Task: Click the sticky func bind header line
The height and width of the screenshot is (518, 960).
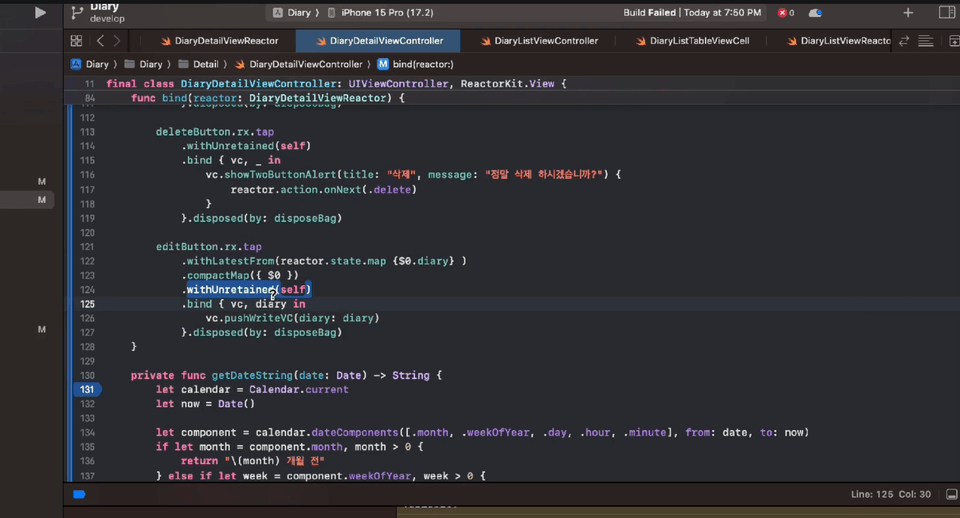Action: pos(268,98)
